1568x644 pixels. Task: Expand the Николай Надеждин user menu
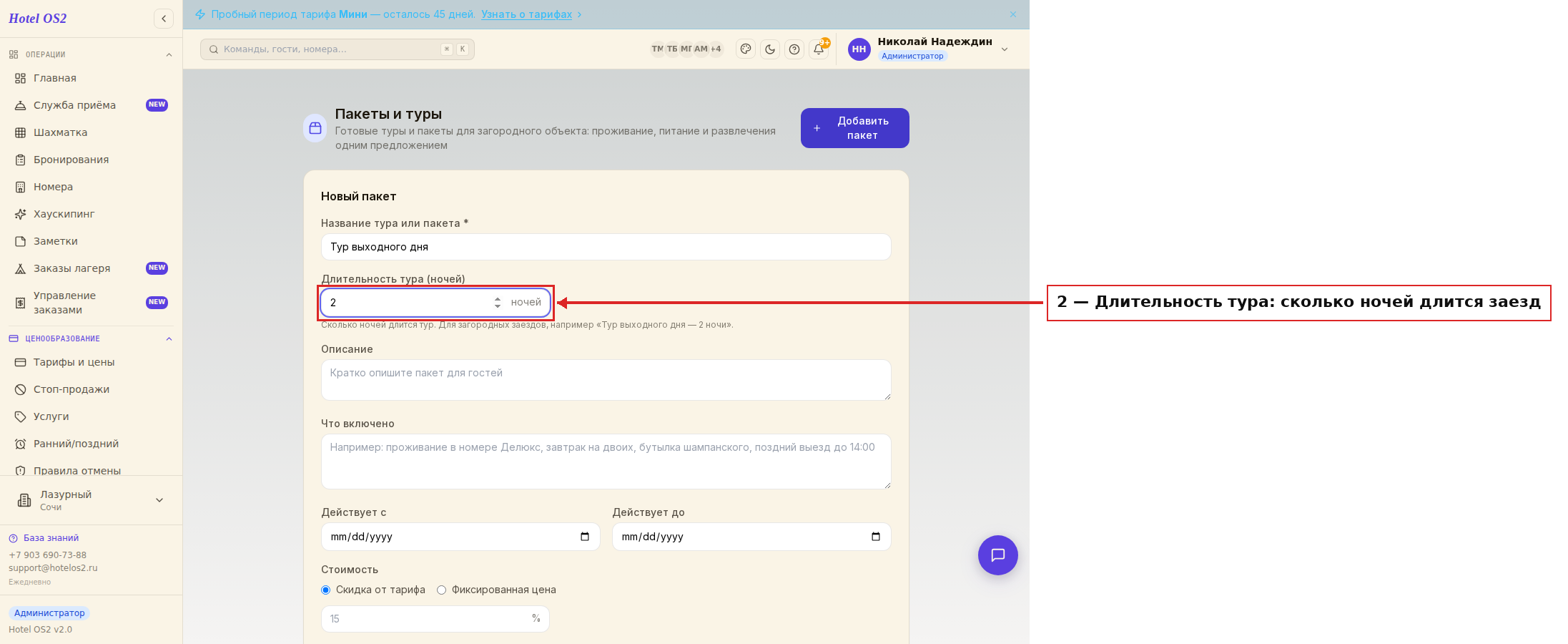coord(1005,49)
